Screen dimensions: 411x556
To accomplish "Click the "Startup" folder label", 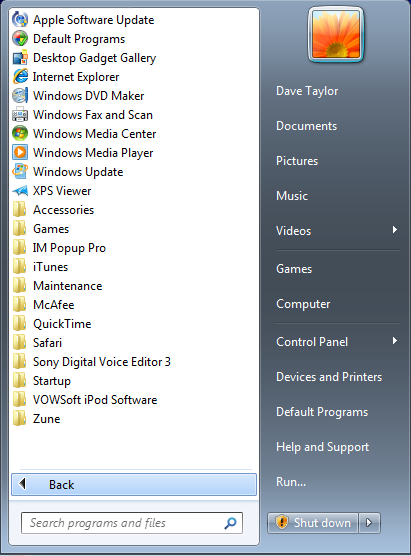I will click(52, 381).
